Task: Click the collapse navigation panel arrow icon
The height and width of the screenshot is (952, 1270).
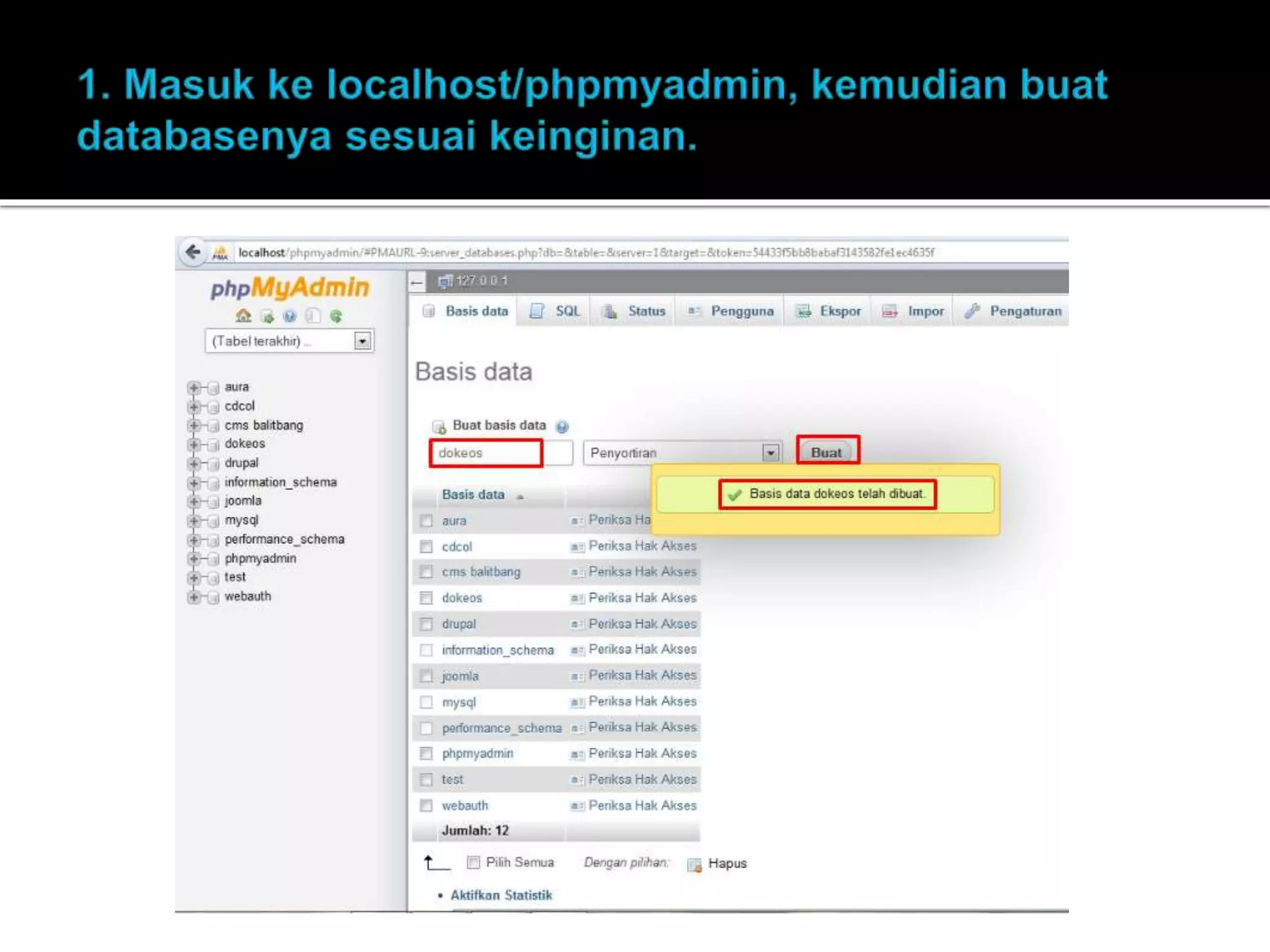Action: click(x=417, y=283)
